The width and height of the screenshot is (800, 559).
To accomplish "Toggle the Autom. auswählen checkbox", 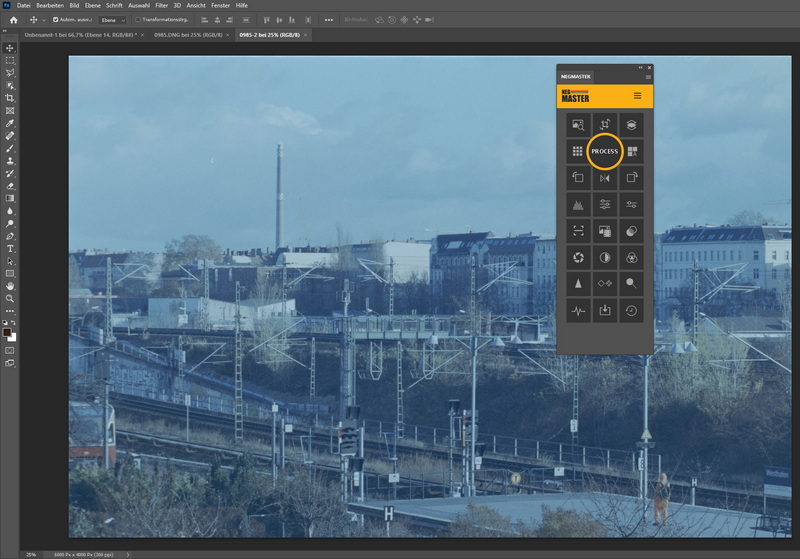I will (56, 19).
